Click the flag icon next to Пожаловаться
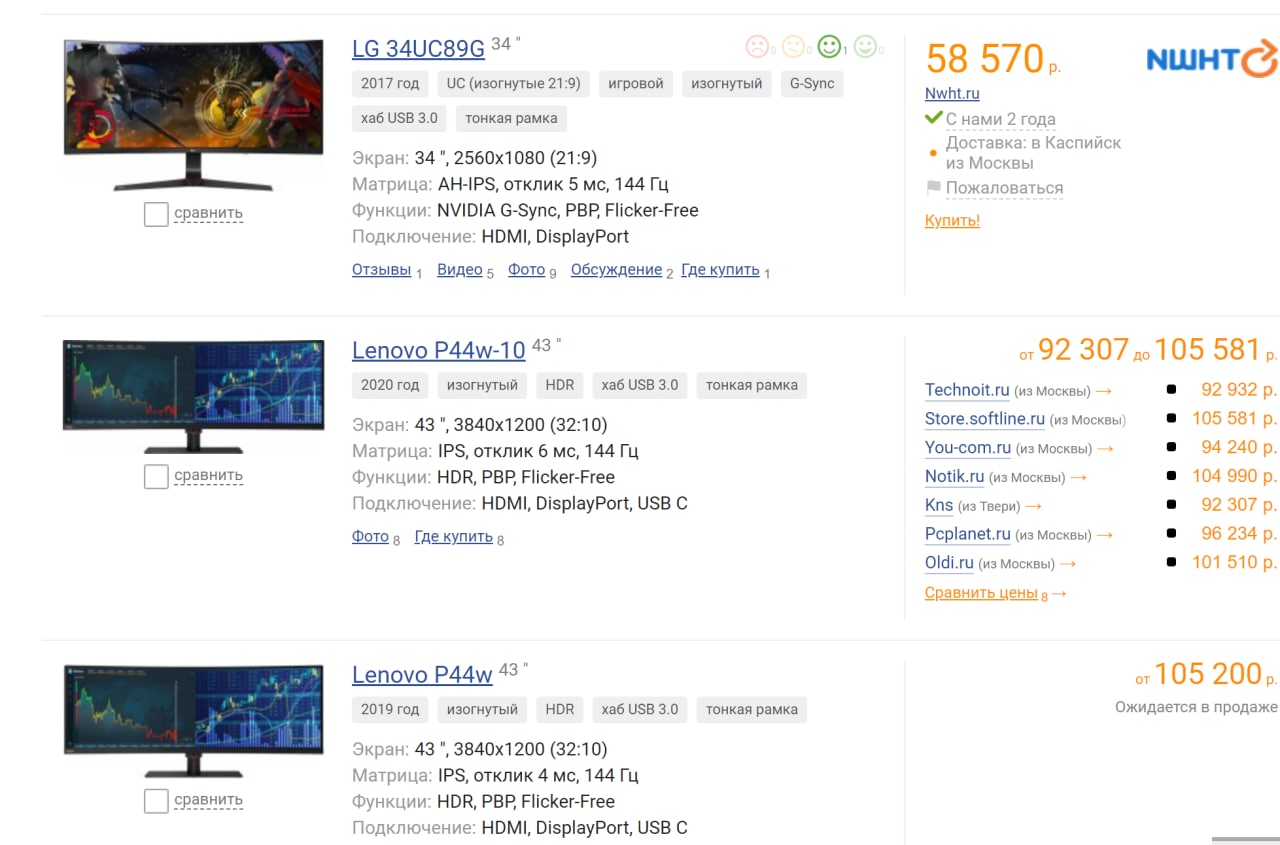The image size is (1280, 845). 933,187
